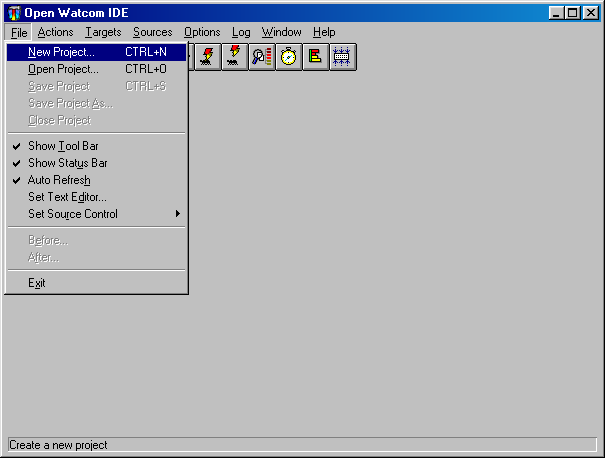Toggle the Show Tool Bar option
605x458 pixels.
click(x=63, y=146)
